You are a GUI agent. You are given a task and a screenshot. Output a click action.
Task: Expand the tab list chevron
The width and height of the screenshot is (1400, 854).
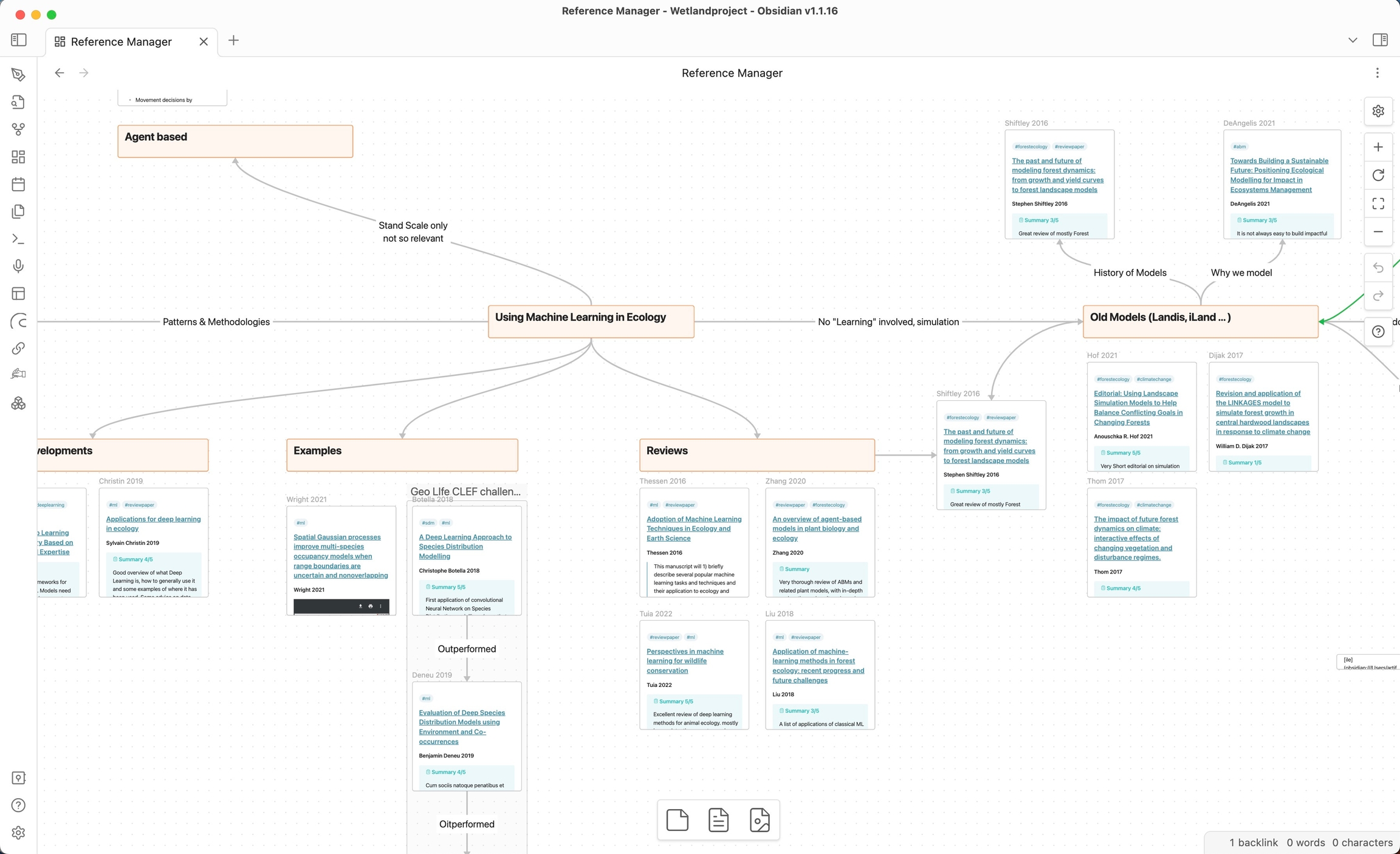point(1353,40)
